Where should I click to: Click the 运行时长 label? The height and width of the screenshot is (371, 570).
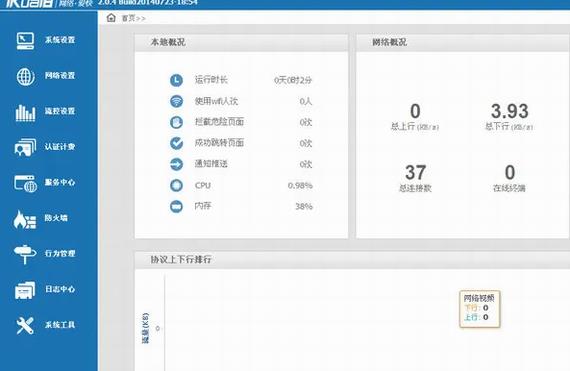tap(211, 80)
